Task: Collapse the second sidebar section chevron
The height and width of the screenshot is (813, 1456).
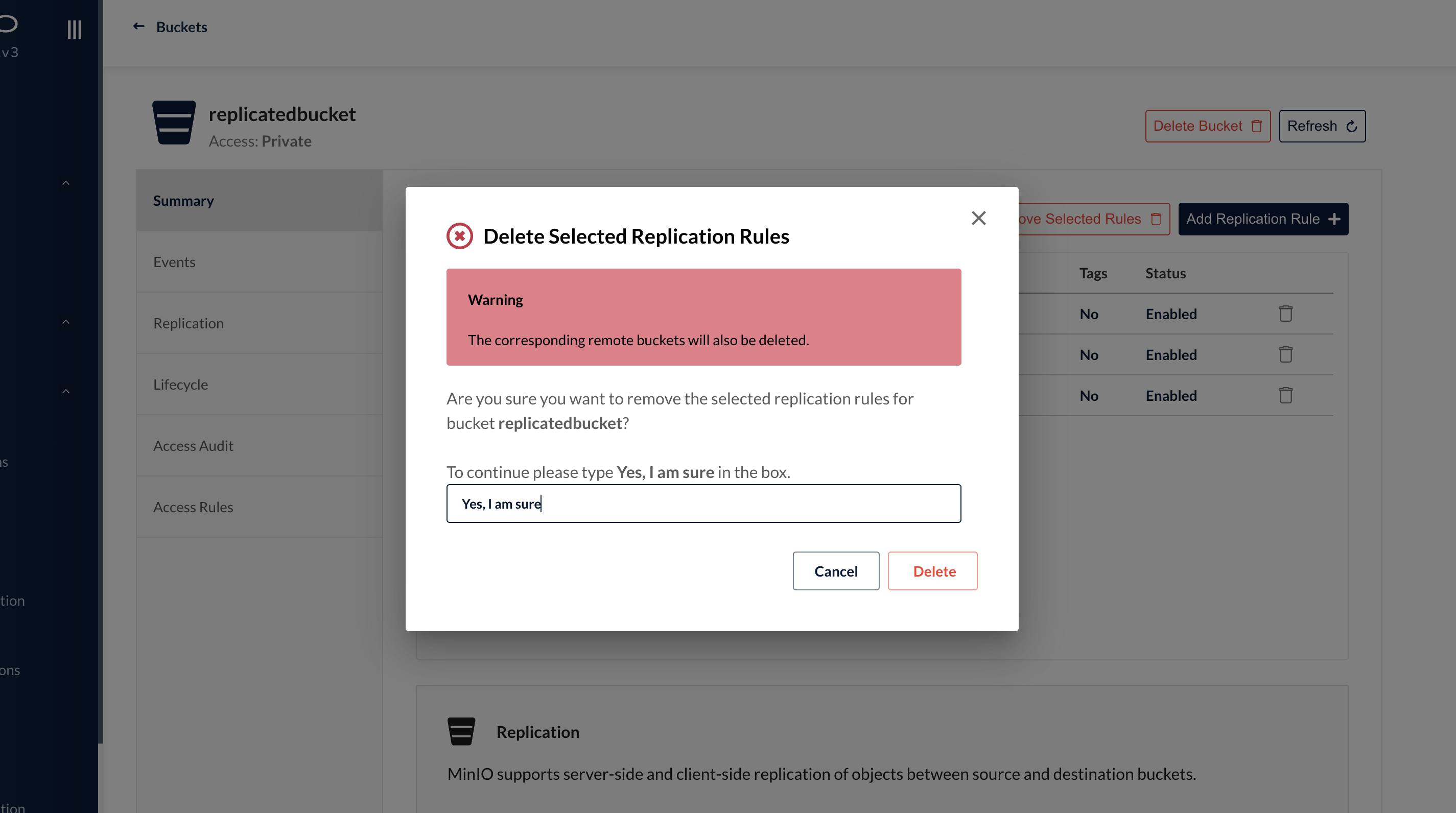Action: pos(65,322)
